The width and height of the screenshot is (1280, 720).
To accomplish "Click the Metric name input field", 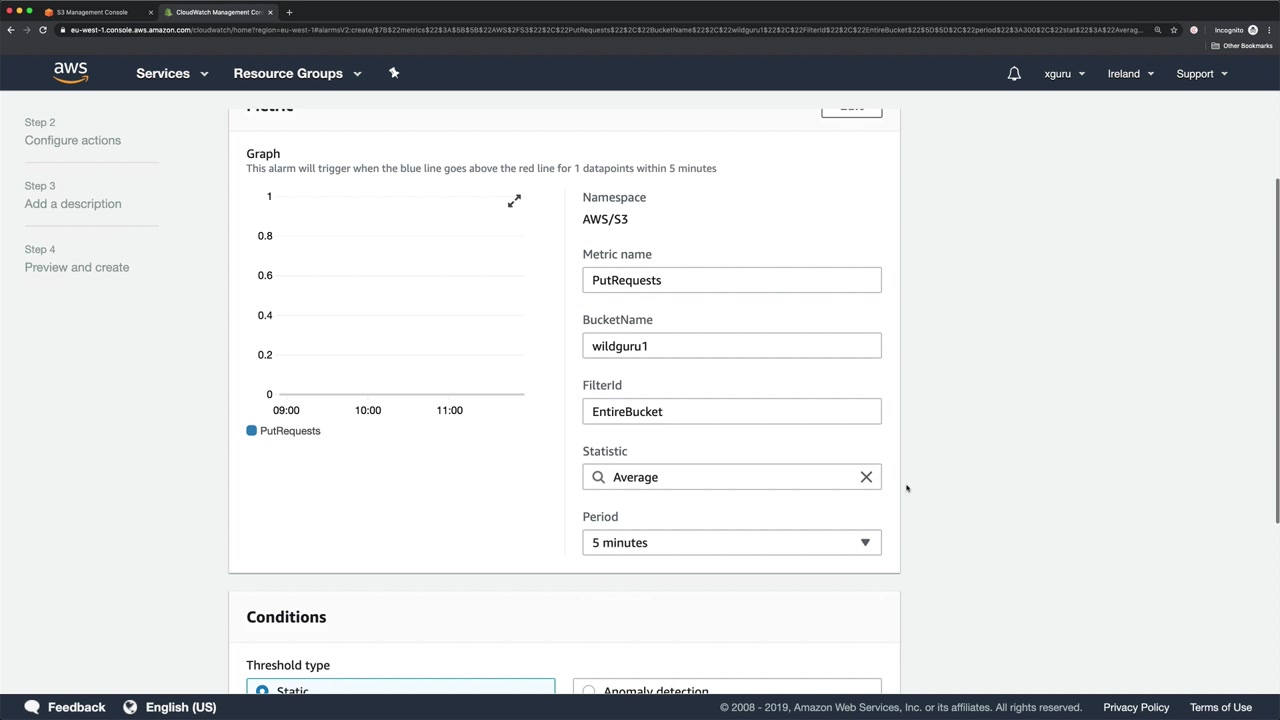I will pyautogui.click(x=732, y=280).
